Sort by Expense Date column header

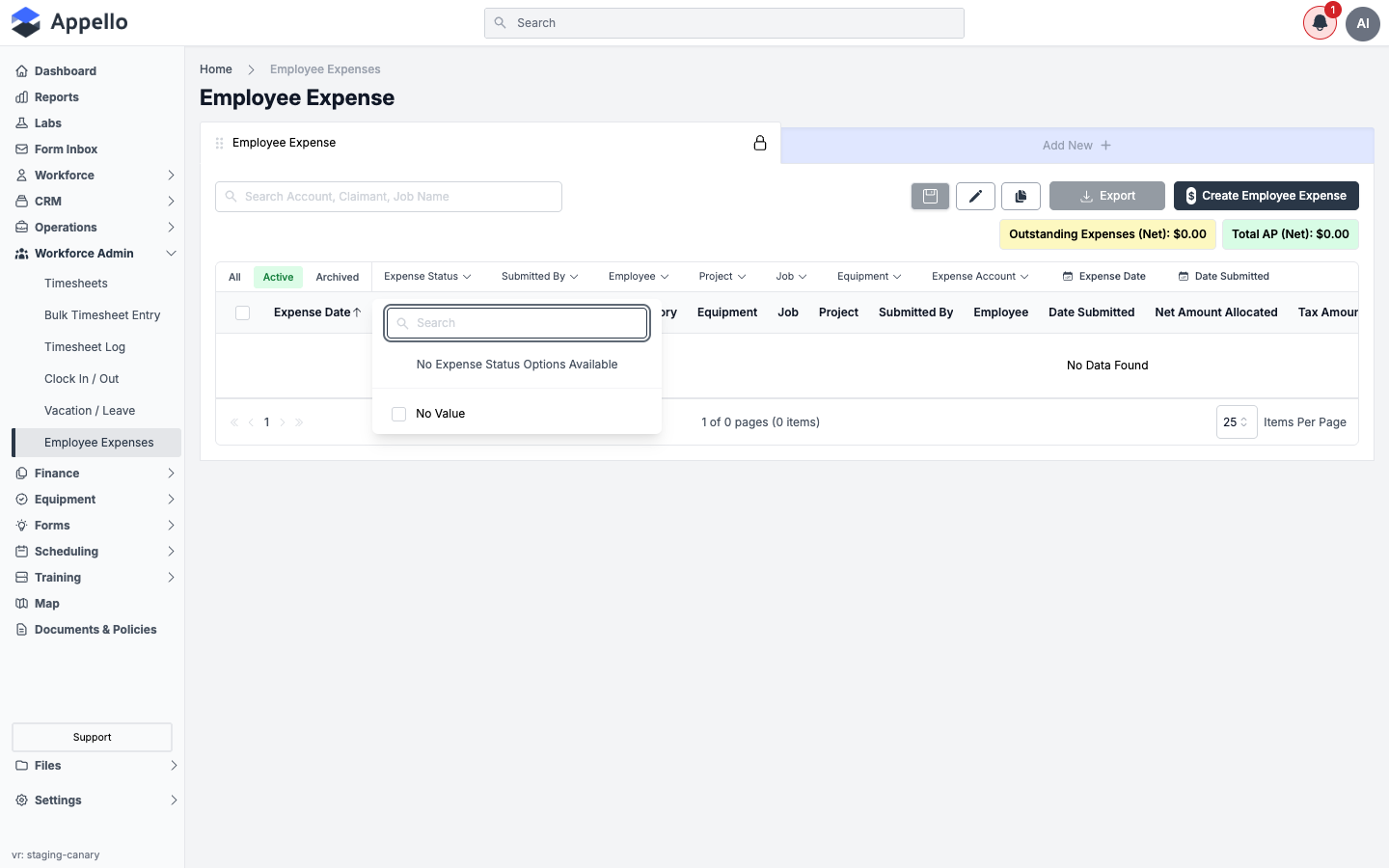[x=317, y=312]
